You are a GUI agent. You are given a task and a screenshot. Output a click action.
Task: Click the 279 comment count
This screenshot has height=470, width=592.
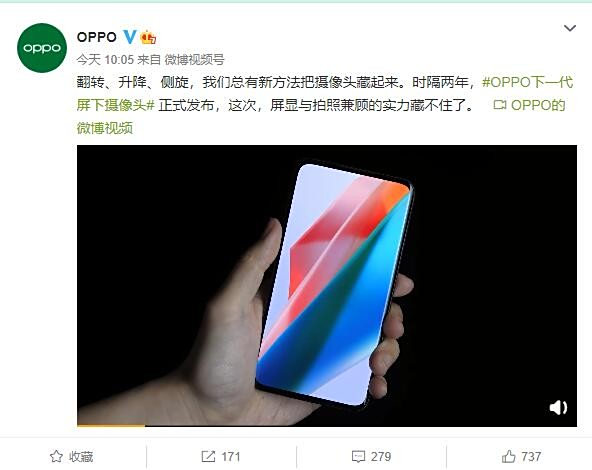click(381, 456)
